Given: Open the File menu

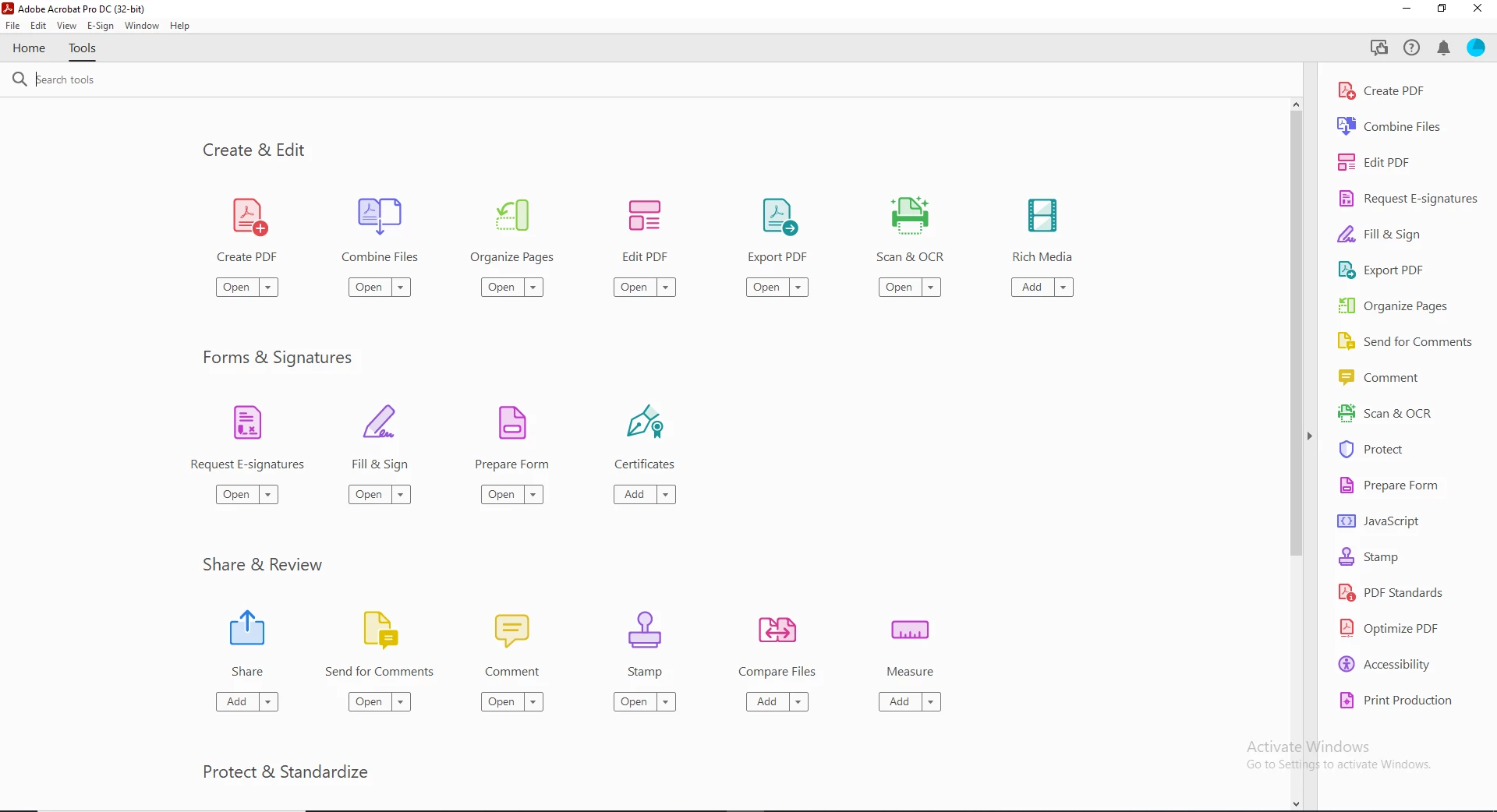Looking at the screenshot, I should pos(12,26).
